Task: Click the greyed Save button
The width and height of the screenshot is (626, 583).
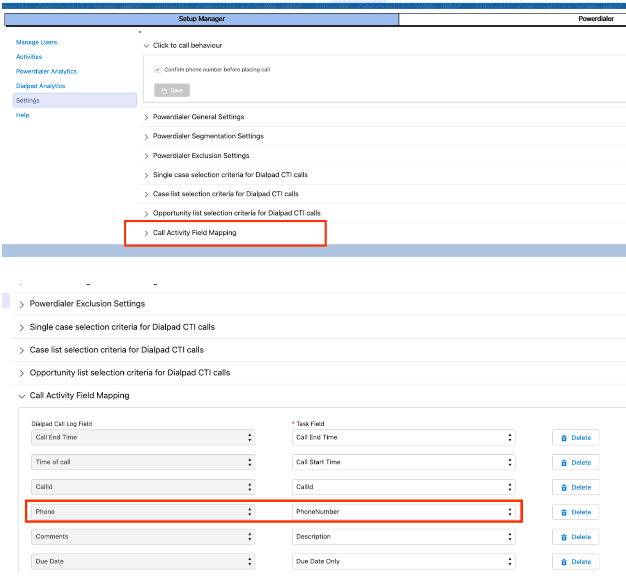Action: [x=172, y=90]
